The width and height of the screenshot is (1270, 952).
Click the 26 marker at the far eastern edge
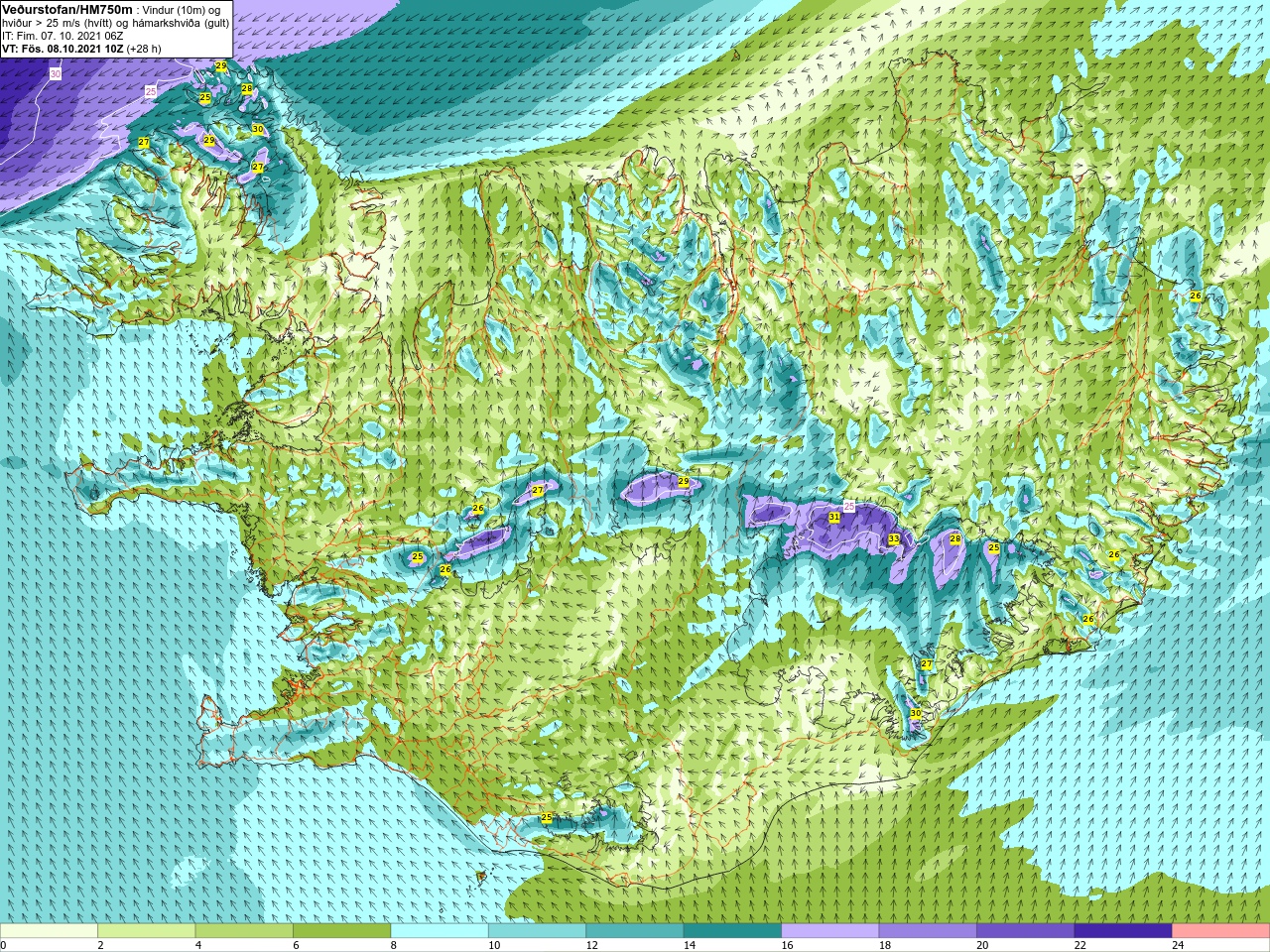(x=1196, y=297)
